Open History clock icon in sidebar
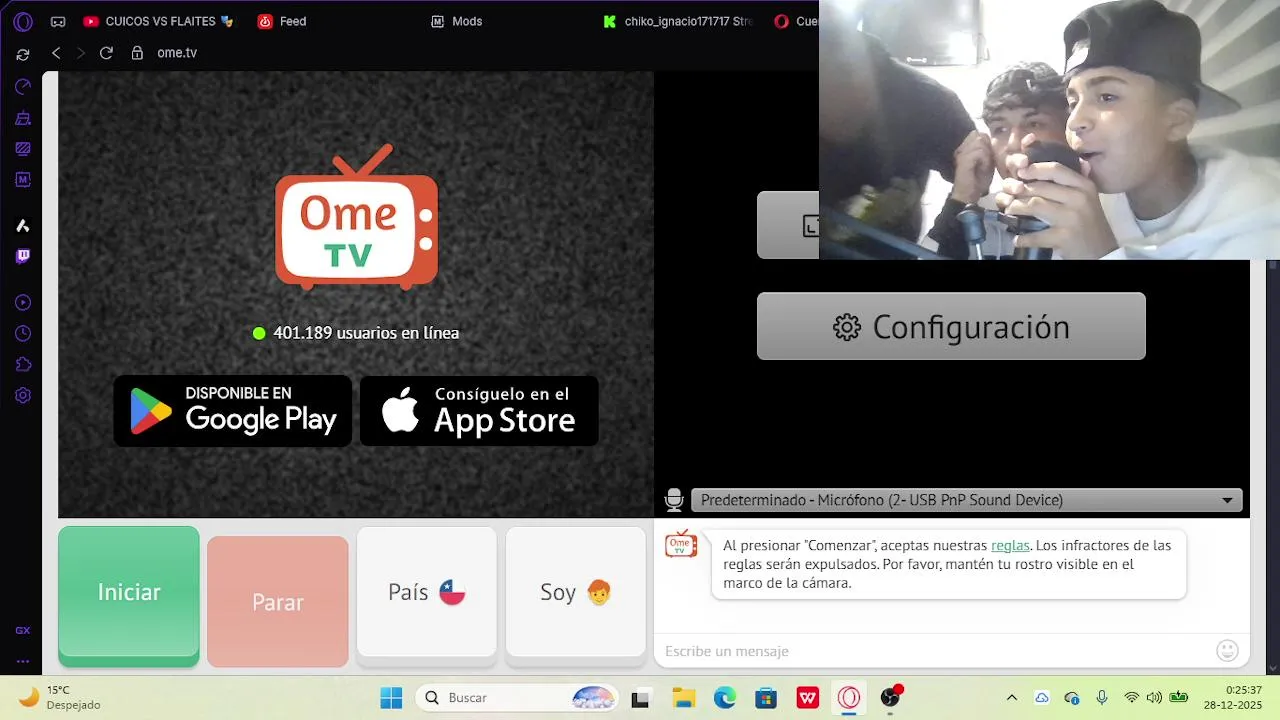1280x720 pixels. pos(23,333)
